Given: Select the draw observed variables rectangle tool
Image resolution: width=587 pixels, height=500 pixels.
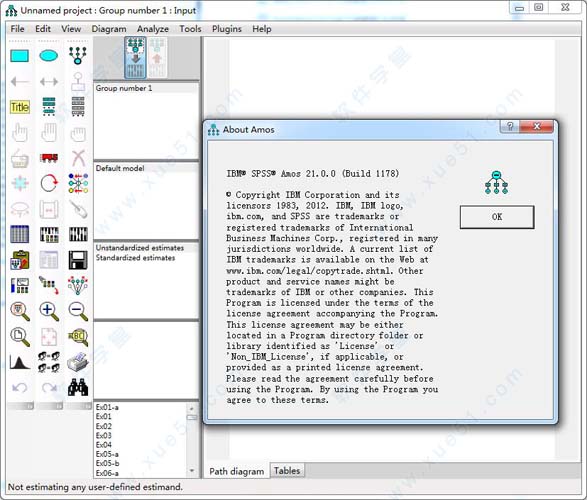Looking at the screenshot, I should pyautogui.click(x=19, y=56).
